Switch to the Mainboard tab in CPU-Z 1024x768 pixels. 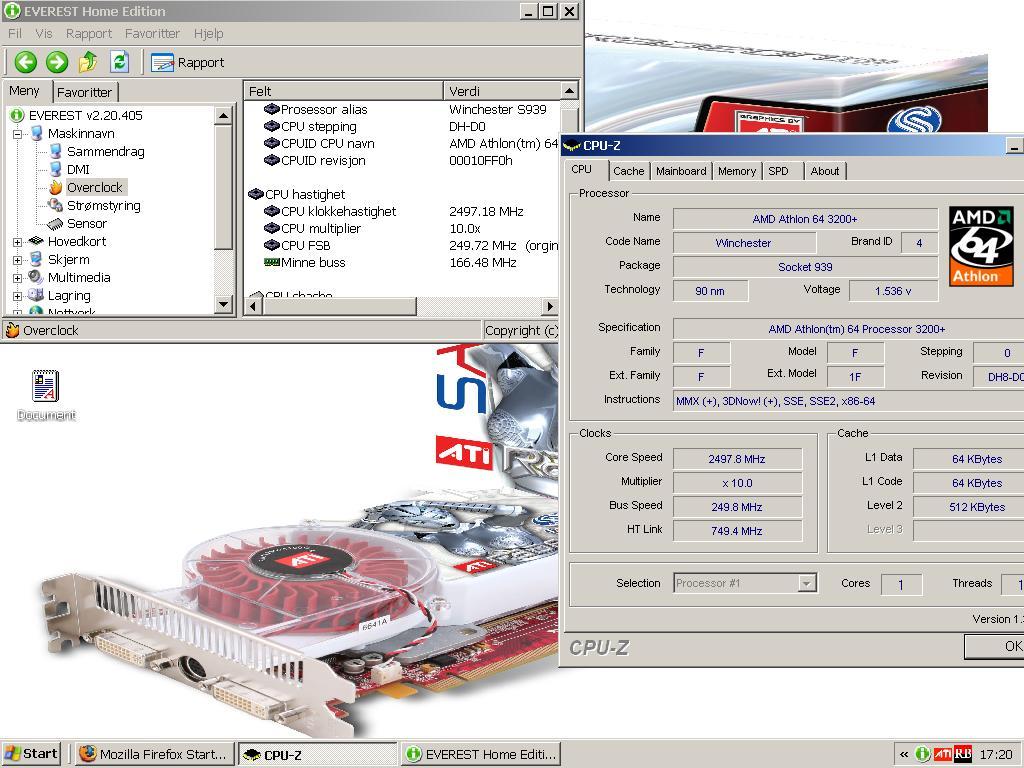click(681, 171)
